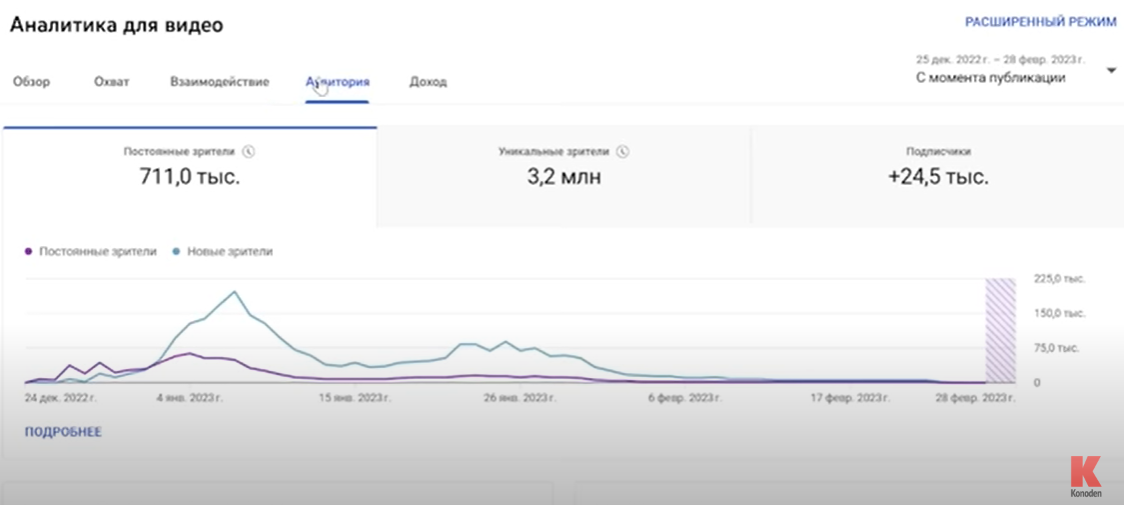Select the Постоянные зрители metric card
The image size is (1124, 505).
pos(190,176)
